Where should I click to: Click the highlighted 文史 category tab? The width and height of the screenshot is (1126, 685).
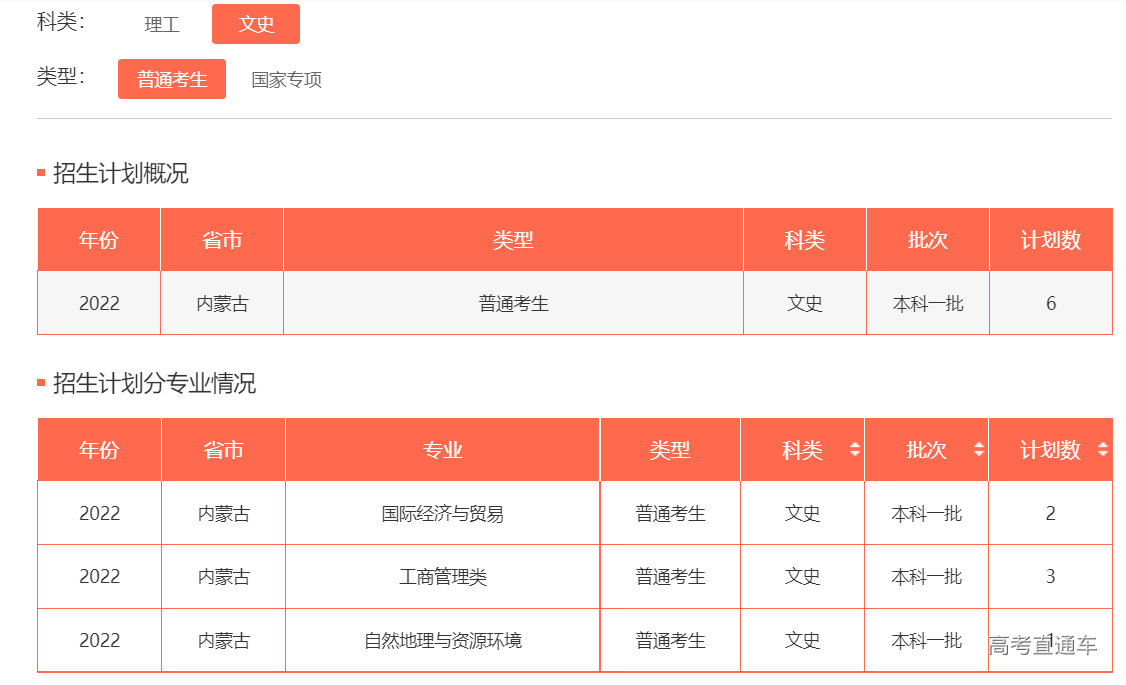click(x=256, y=24)
